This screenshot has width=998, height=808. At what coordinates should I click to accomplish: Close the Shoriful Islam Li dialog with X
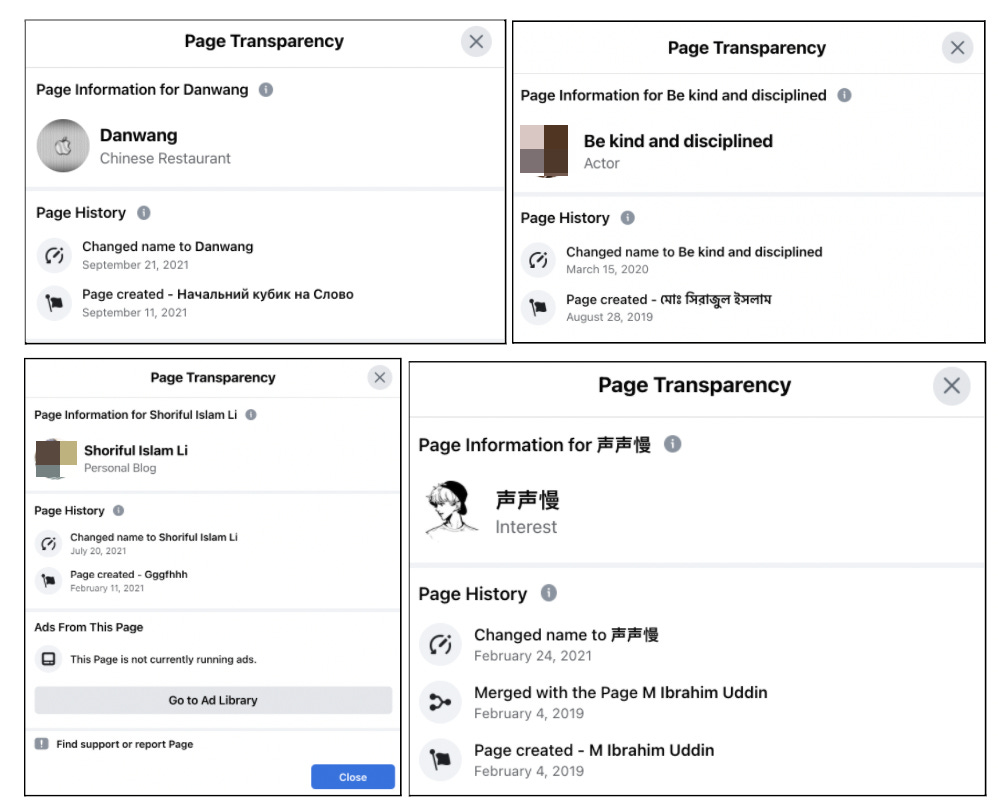coord(380,378)
